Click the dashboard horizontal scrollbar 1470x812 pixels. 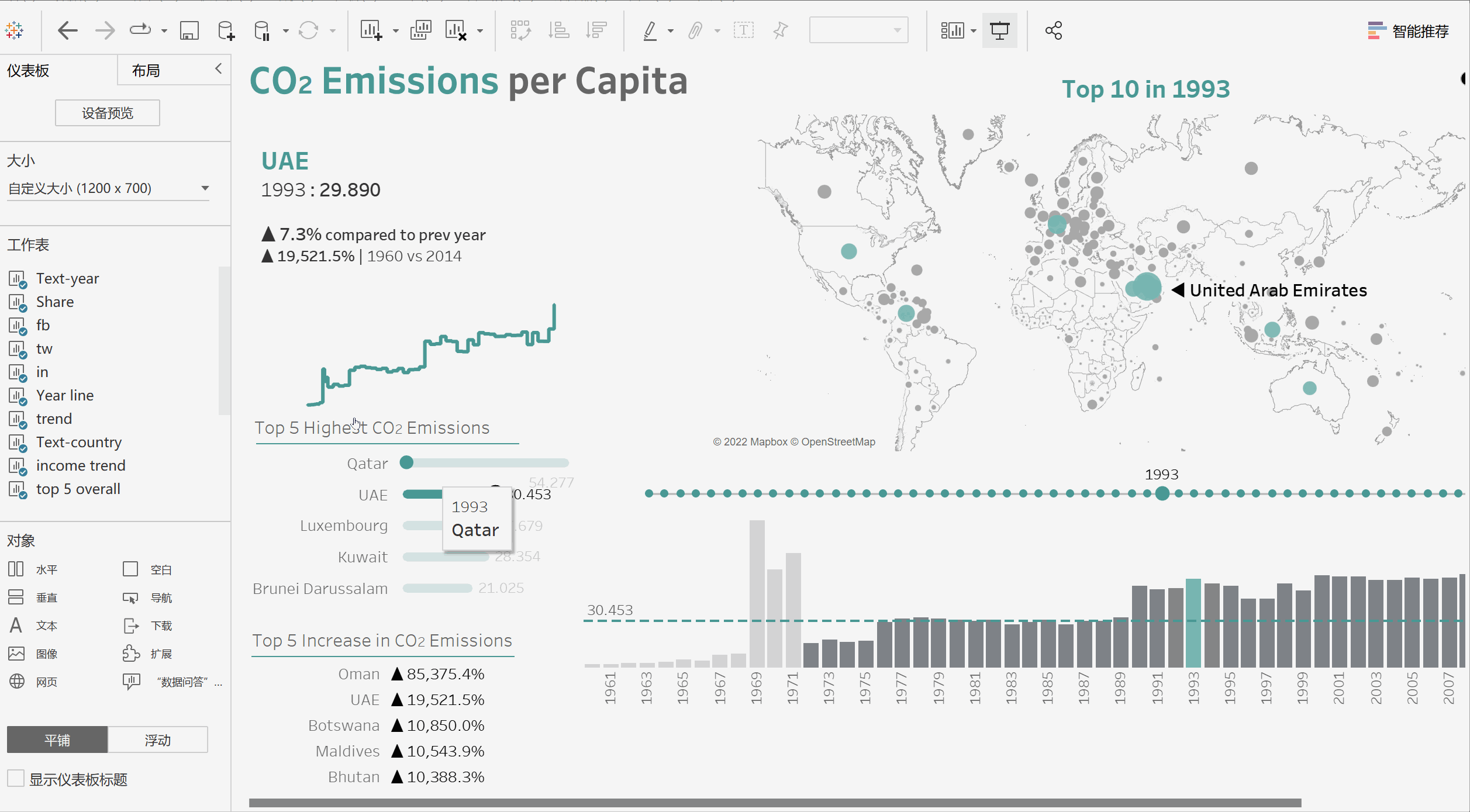click(775, 803)
